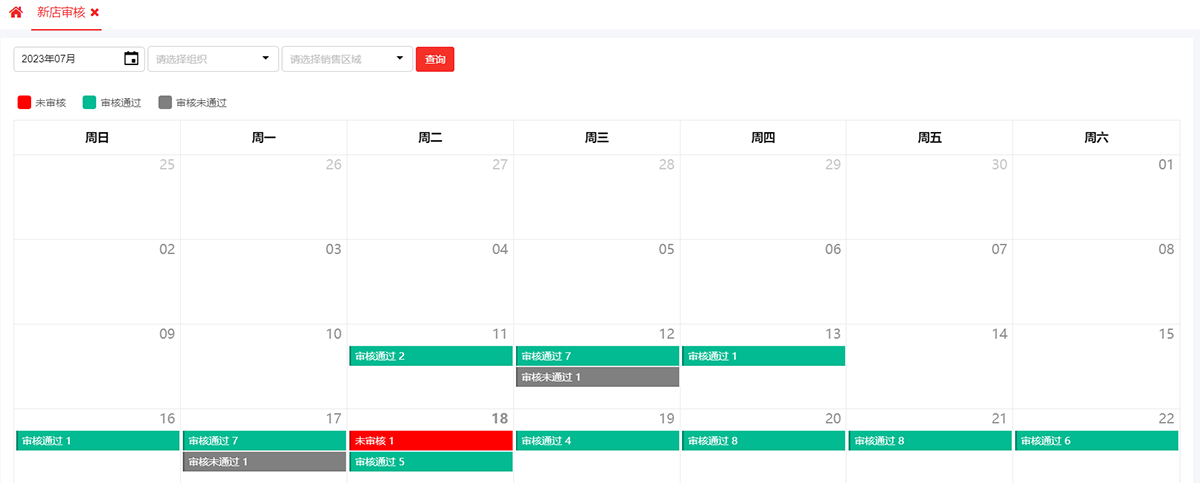This screenshot has width=1200, height=483.
Task: Open 审核通过 1 event on the 13th
Action: click(x=763, y=356)
